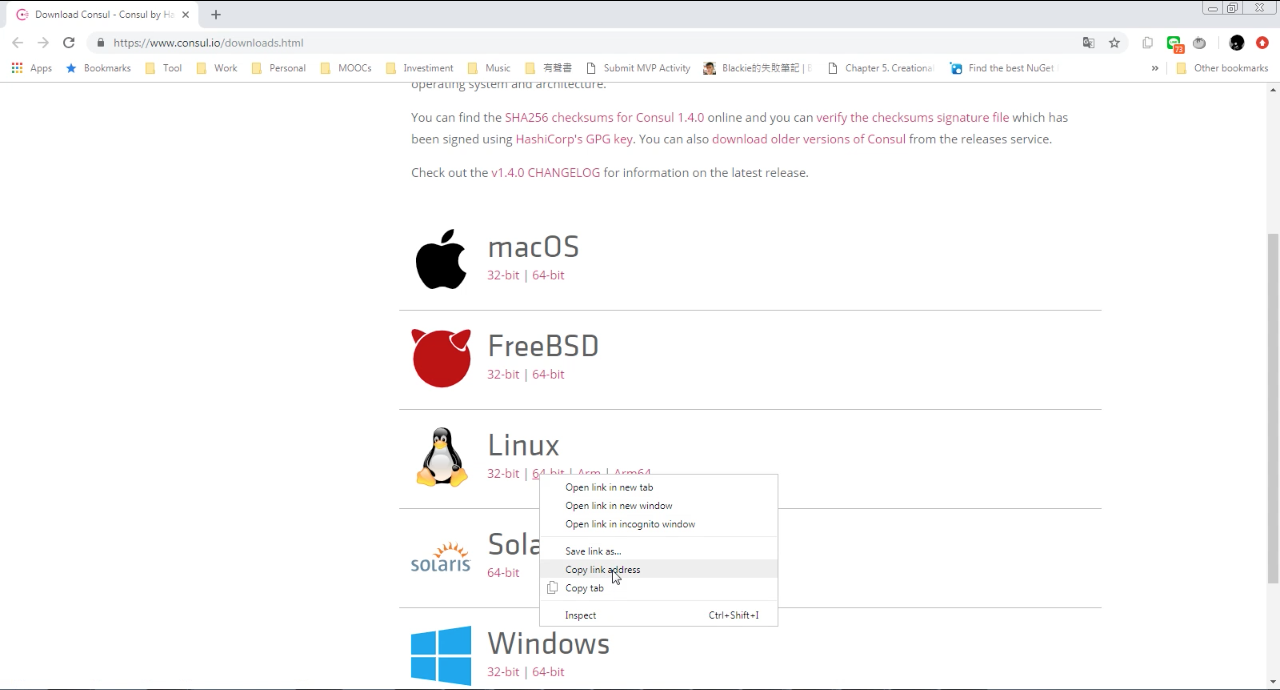
Task: Open Submit MVP Activity bookmark
Action: [638, 68]
